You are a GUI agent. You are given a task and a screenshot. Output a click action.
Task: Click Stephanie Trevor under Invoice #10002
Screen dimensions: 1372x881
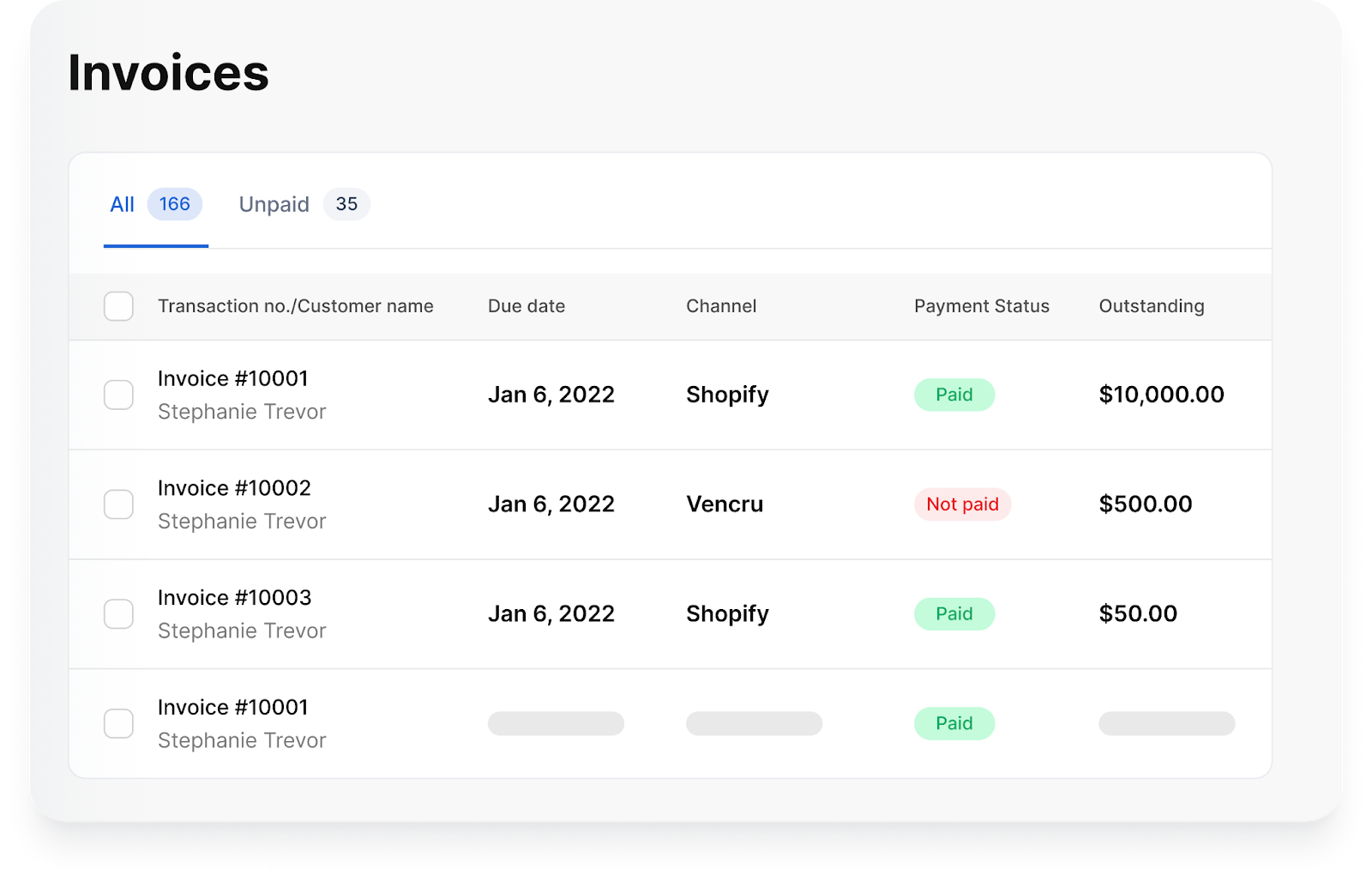tap(242, 522)
